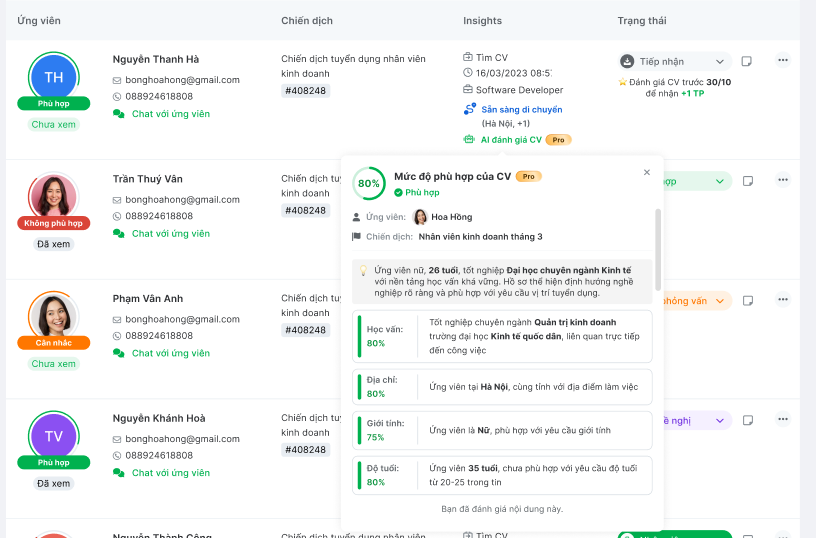Image resolution: width=816 pixels, height=538 pixels.
Task: Open more options for Nguyễn Thanh Hà
Action: pos(783,60)
